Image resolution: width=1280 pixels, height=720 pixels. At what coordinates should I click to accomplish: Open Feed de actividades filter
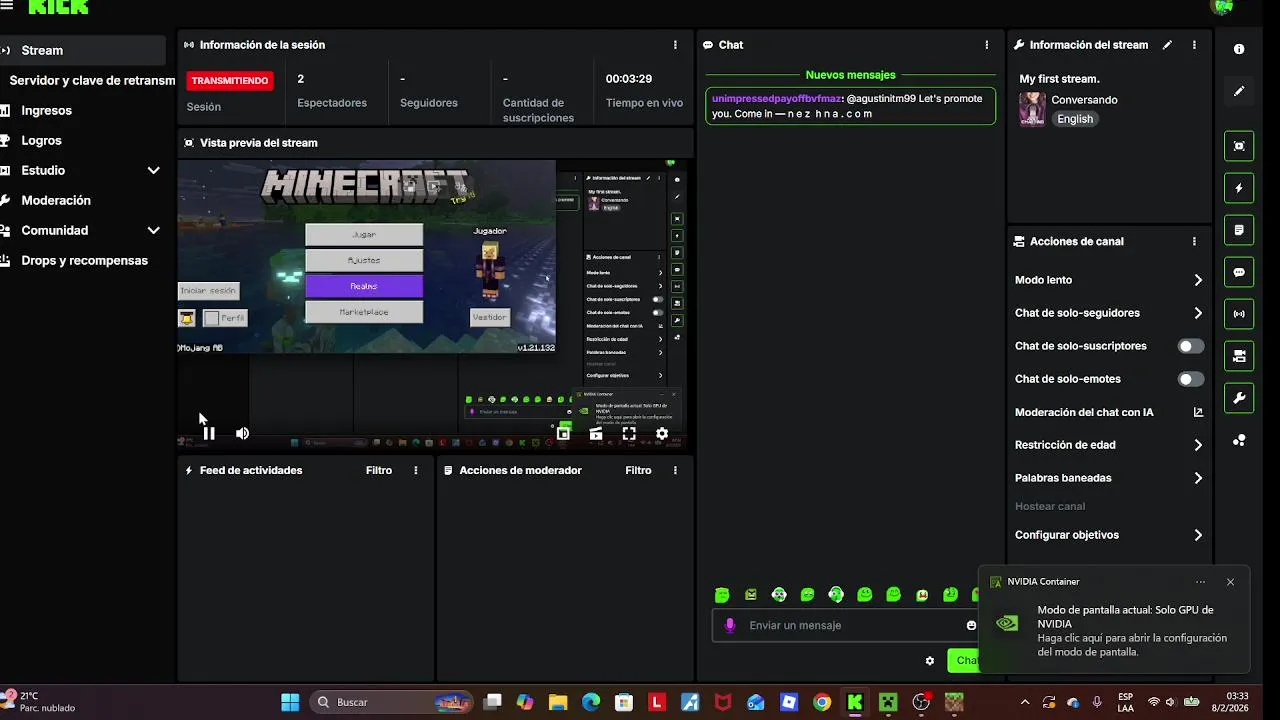click(x=379, y=470)
